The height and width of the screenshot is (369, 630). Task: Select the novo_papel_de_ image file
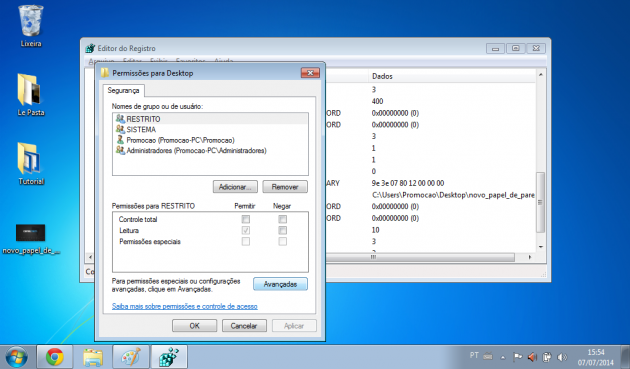(x=31, y=240)
